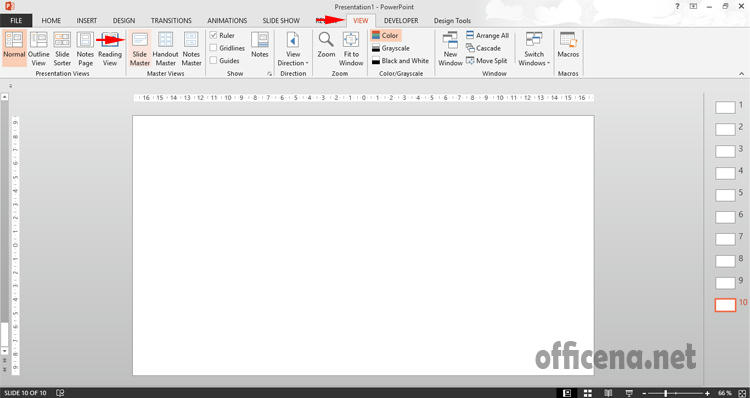Screen dimensions: 750x398
Task: Enable the Gridlines checkbox
Action: point(213,48)
